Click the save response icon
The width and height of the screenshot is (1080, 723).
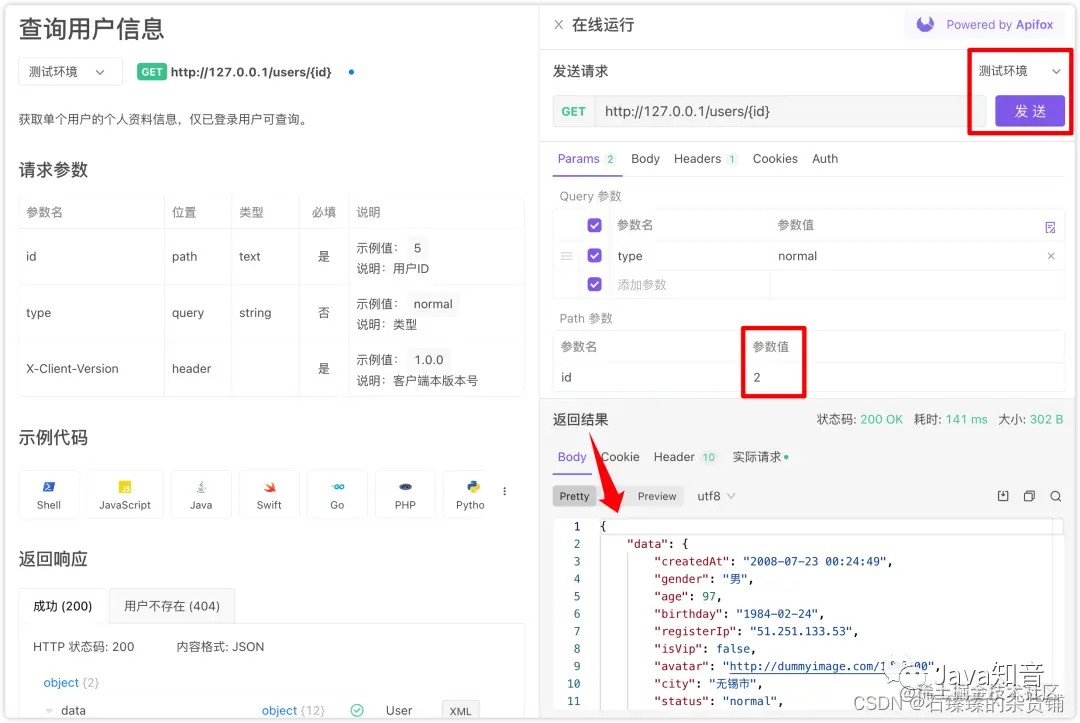(x=1003, y=495)
